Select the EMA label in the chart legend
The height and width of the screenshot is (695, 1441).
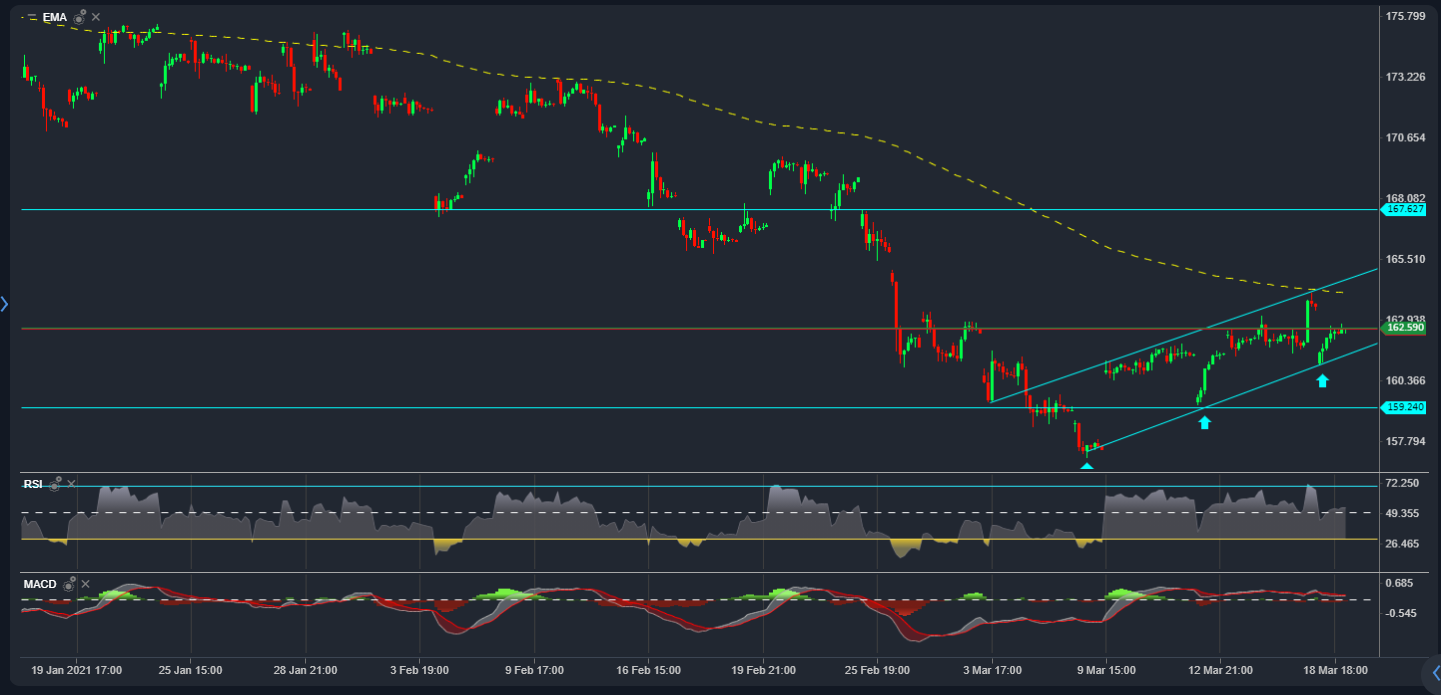coord(54,17)
